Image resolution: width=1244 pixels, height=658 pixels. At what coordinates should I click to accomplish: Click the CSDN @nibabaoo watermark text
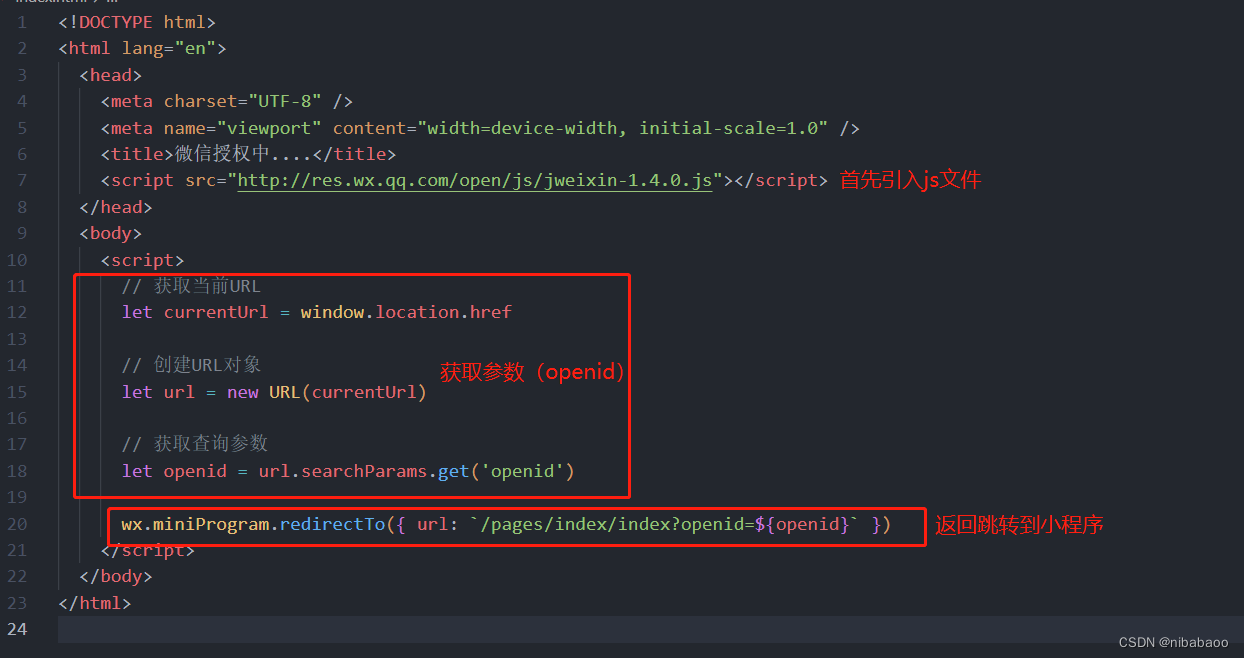pos(1173,641)
